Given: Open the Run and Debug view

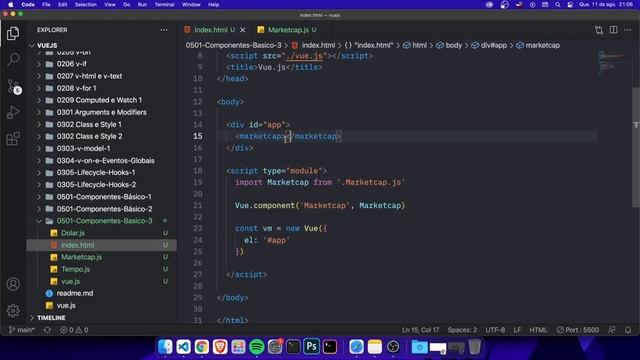Looking at the screenshot, I should (13, 112).
